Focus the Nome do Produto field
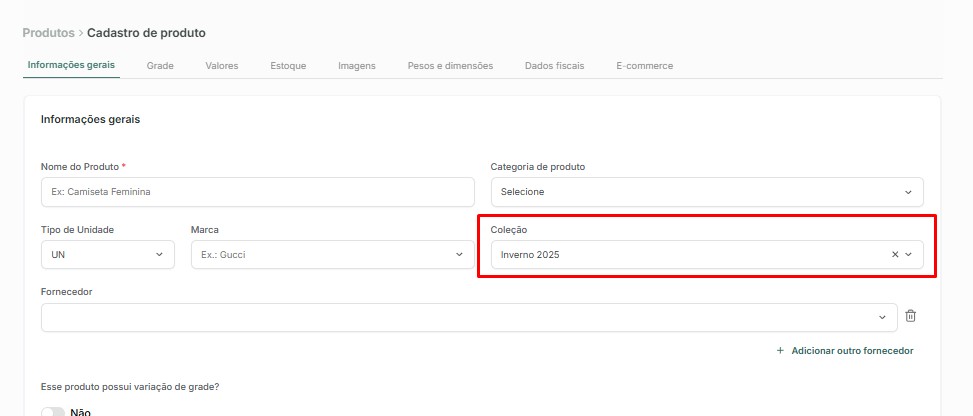Screen dimensions: 973x416 (258, 192)
